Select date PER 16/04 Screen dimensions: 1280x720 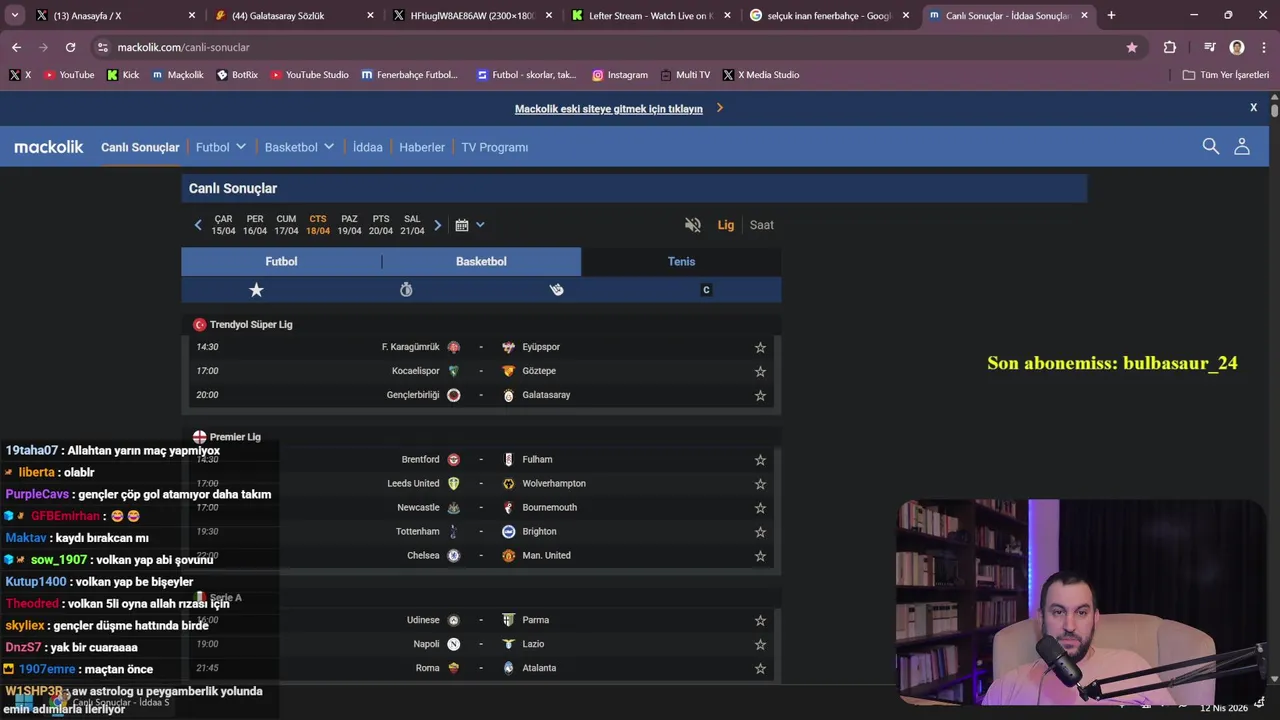255,225
